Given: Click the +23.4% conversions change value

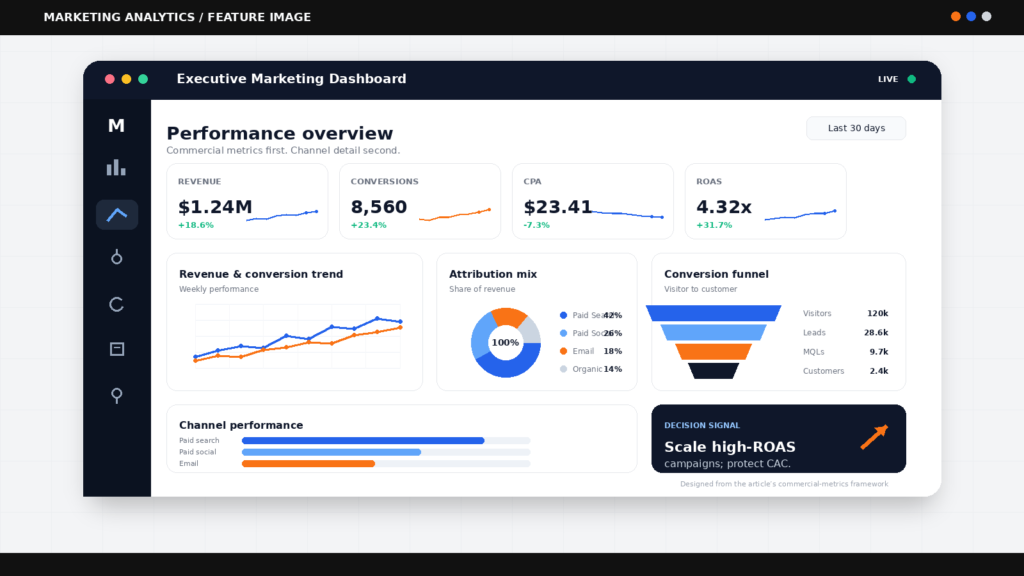Looking at the screenshot, I should (368, 225).
